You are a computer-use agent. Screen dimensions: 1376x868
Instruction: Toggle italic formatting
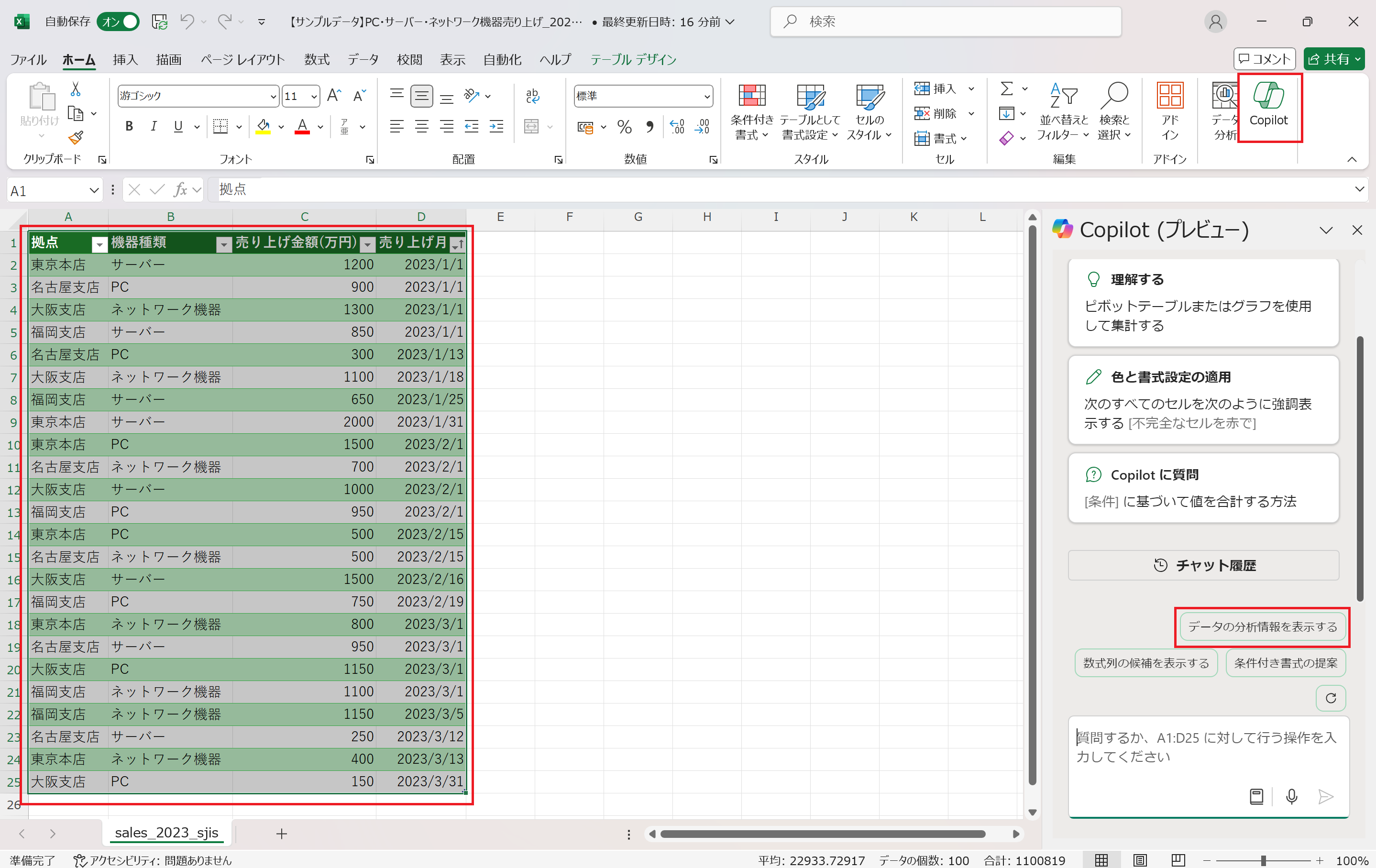pos(153,127)
